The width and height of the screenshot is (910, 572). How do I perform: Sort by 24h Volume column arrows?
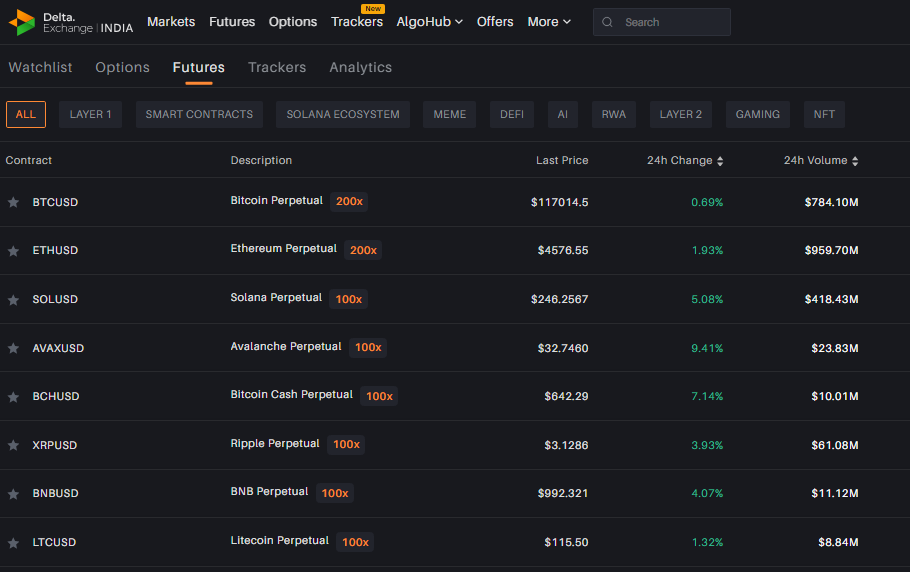[x=855, y=161]
